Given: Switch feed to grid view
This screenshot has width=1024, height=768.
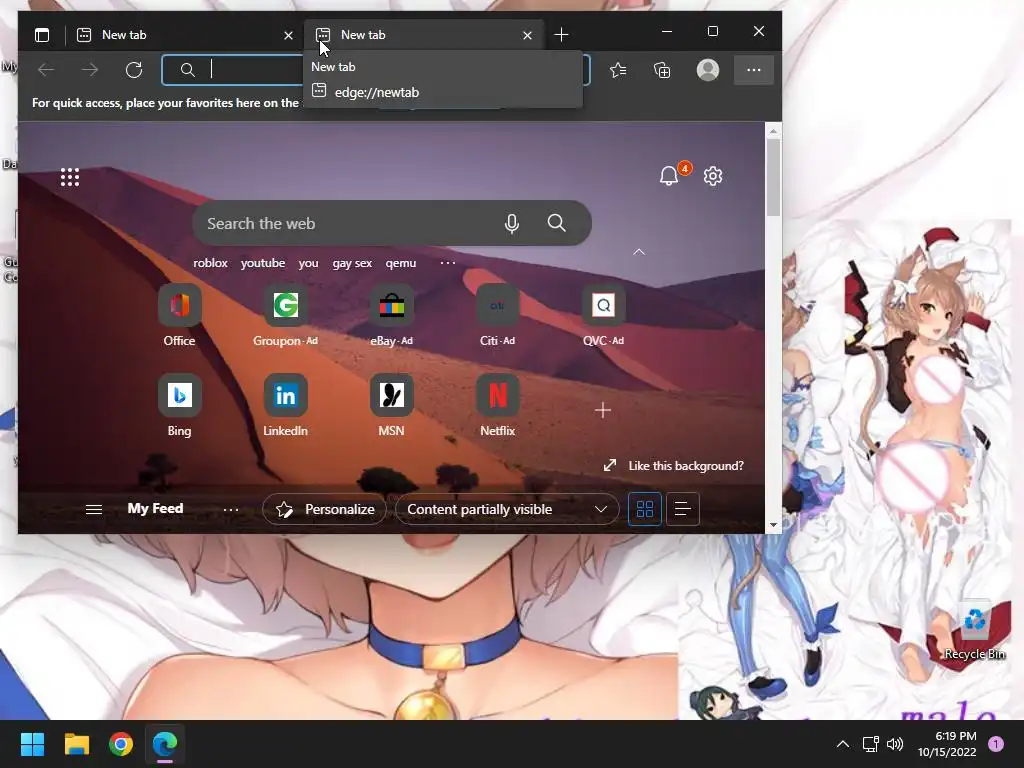Looking at the screenshot, I should [x=645, y=509].
